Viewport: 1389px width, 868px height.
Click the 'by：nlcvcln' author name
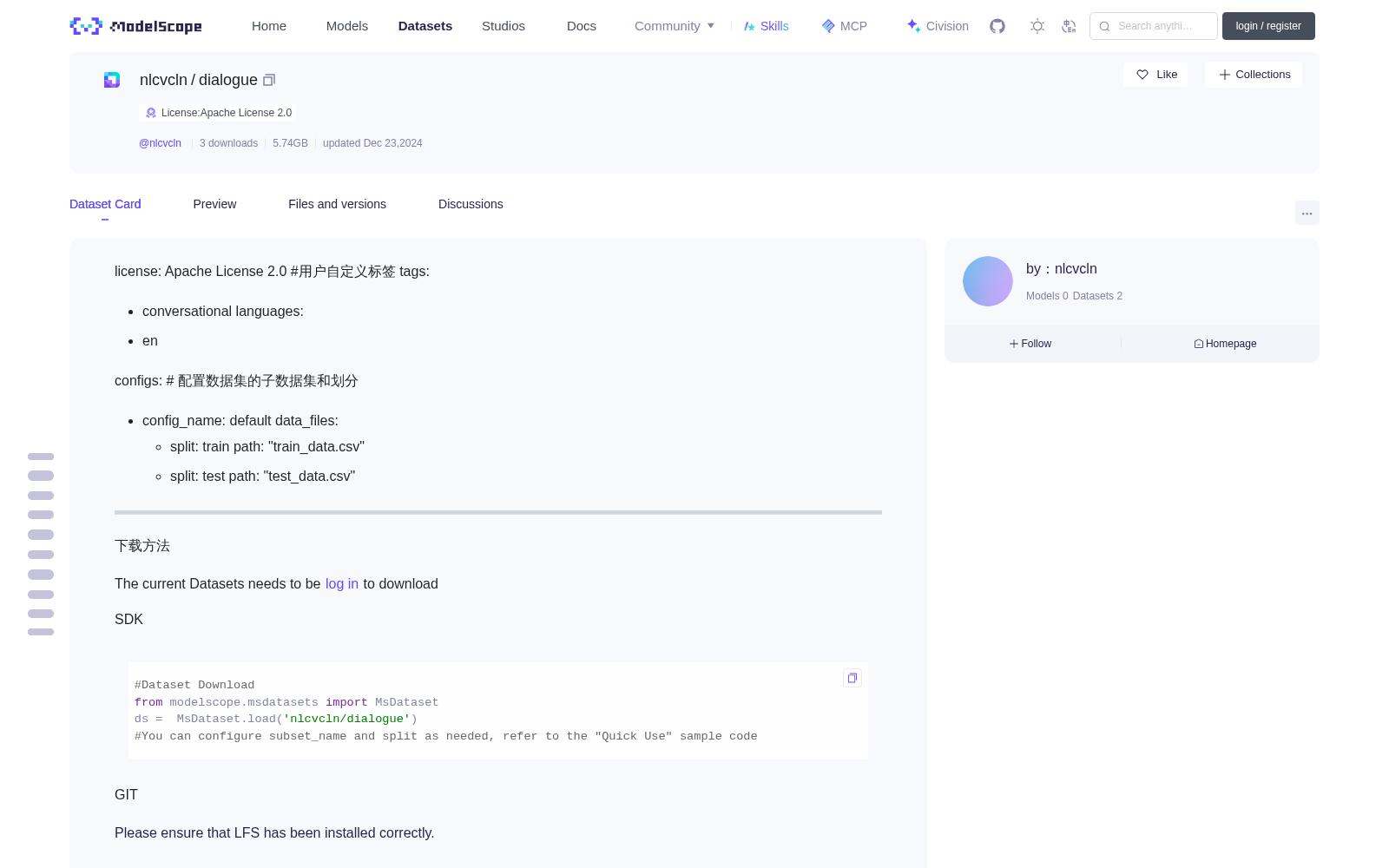coord(1062,269)
